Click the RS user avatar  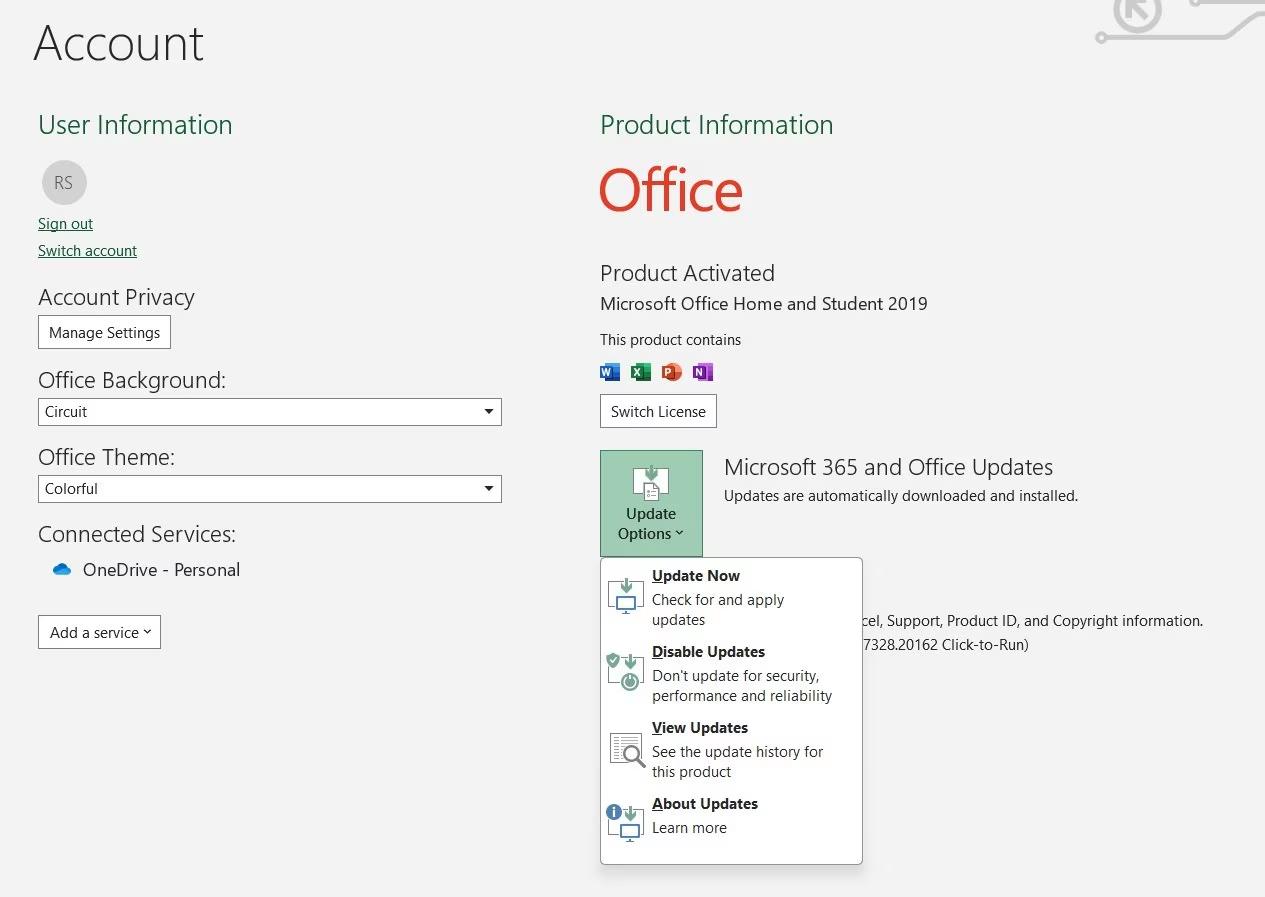click(x=64, y=183)
